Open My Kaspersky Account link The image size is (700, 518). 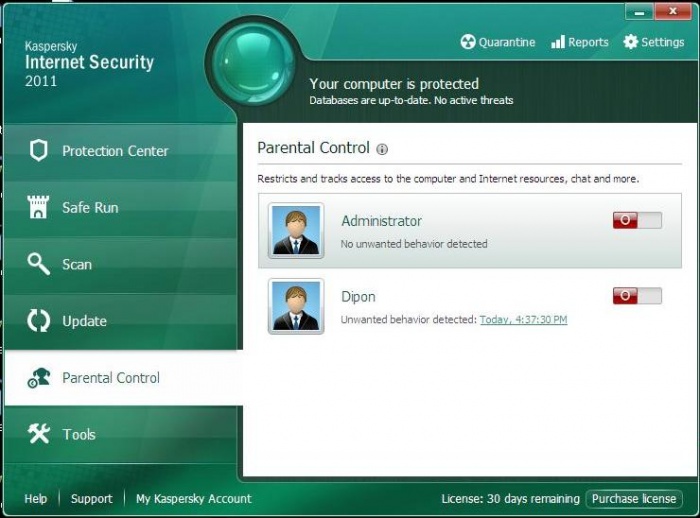point(194,498)
